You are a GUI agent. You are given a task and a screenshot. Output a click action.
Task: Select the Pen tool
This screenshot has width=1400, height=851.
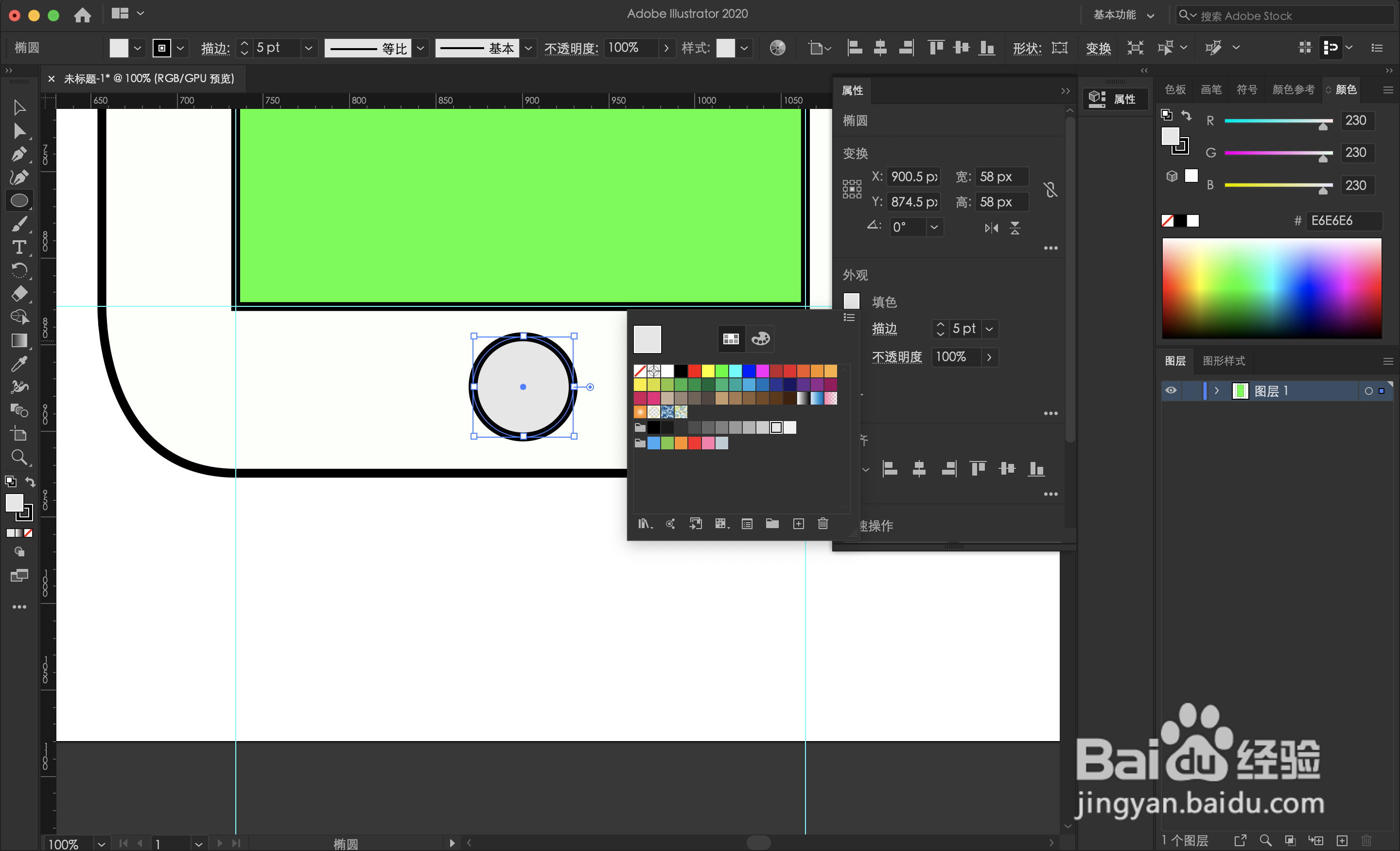coord(19,154)
